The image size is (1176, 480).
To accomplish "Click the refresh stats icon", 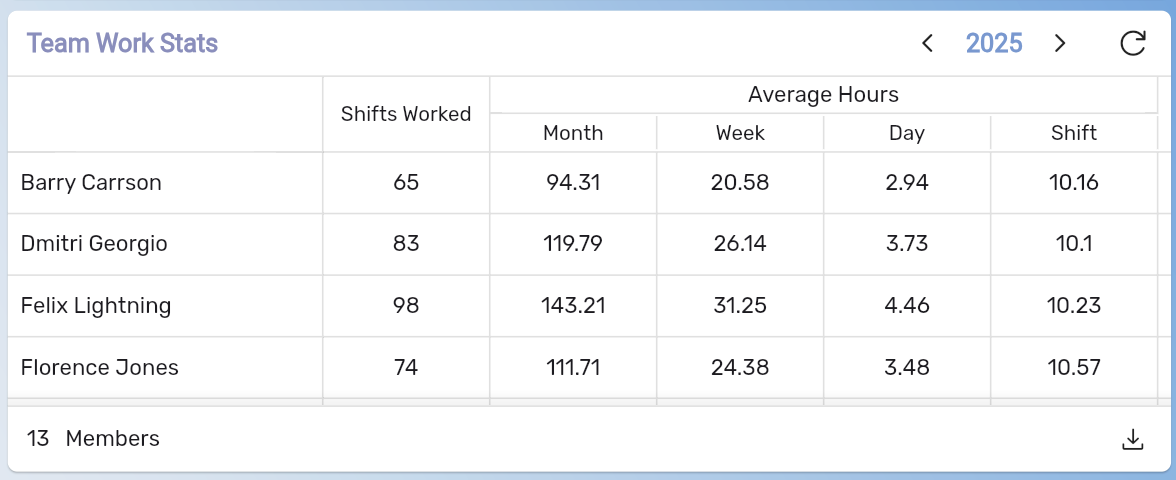I will [x=1132, y=43].
